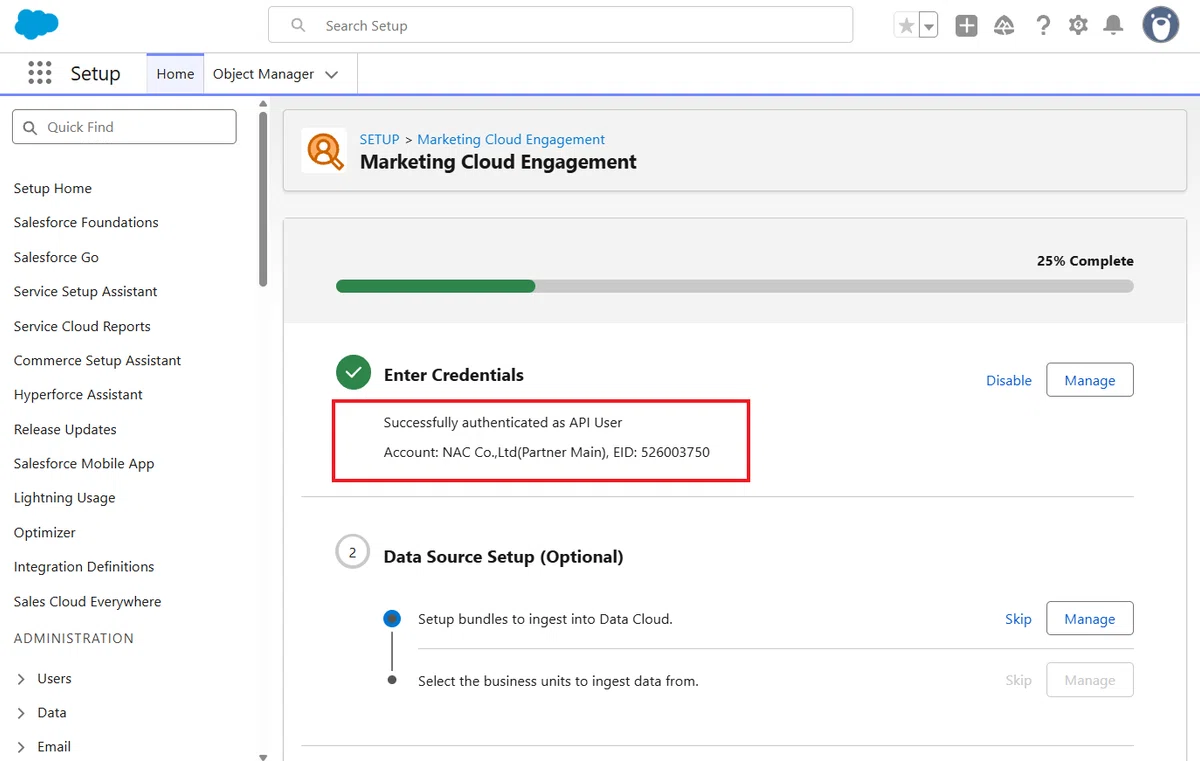Click the Setup app name label
Viewport: 1200px width, 761px height.
pyautogui.click(x=95, y=74)
